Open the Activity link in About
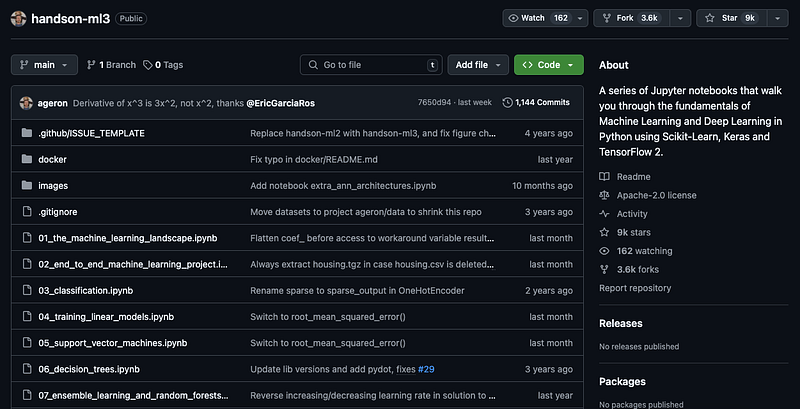800x409 pixels. coord(623,214)
